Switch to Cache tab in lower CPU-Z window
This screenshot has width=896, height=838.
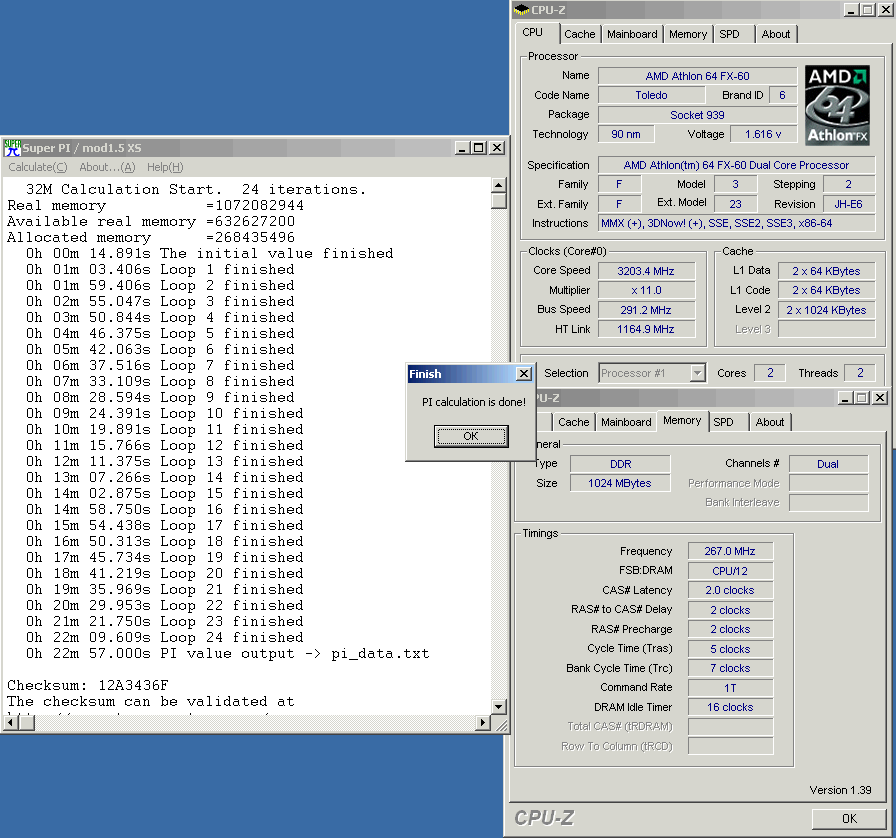pyautogui.click(x=574, y=422)
